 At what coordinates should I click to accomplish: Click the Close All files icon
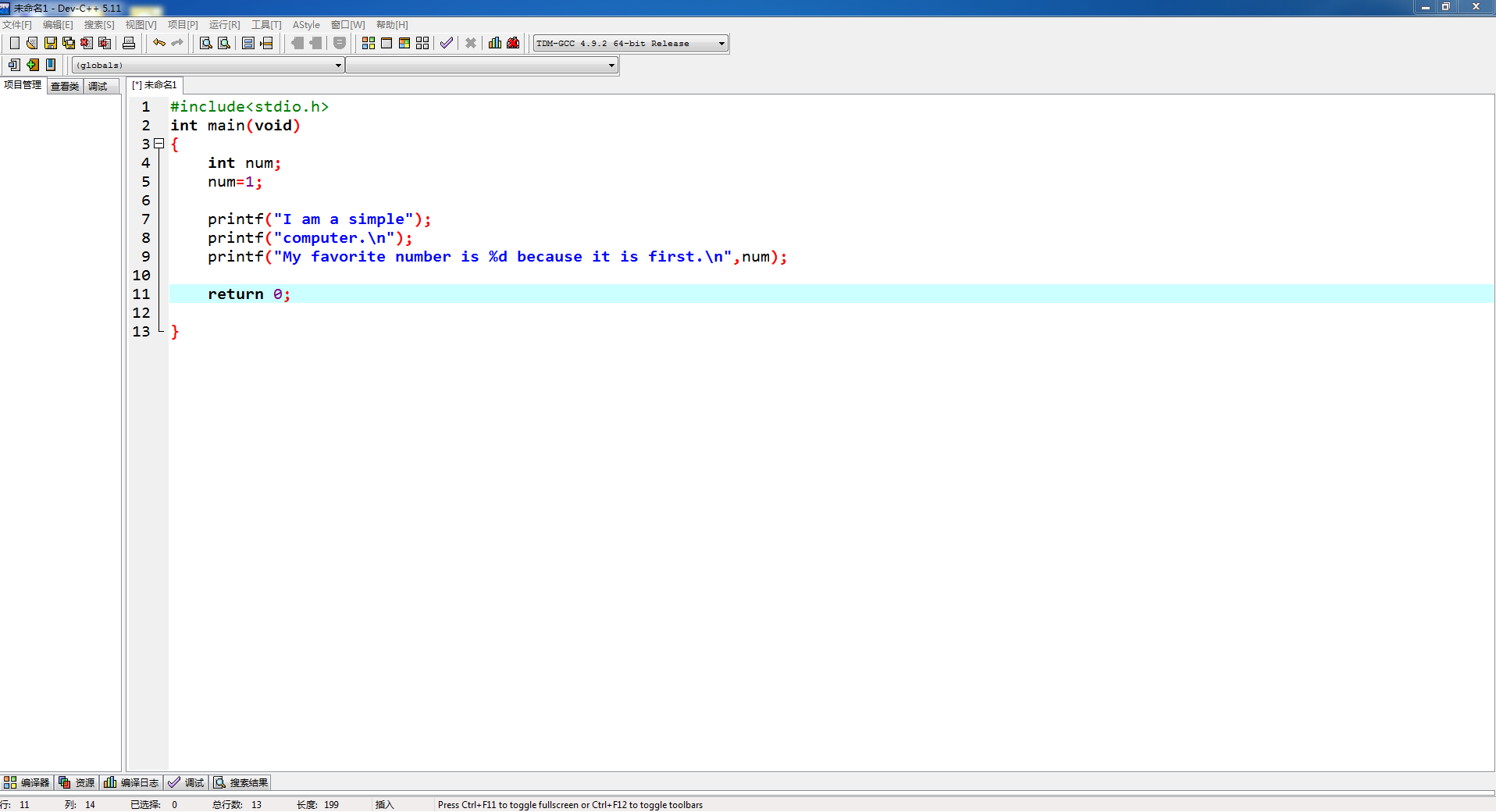point(105,43)
